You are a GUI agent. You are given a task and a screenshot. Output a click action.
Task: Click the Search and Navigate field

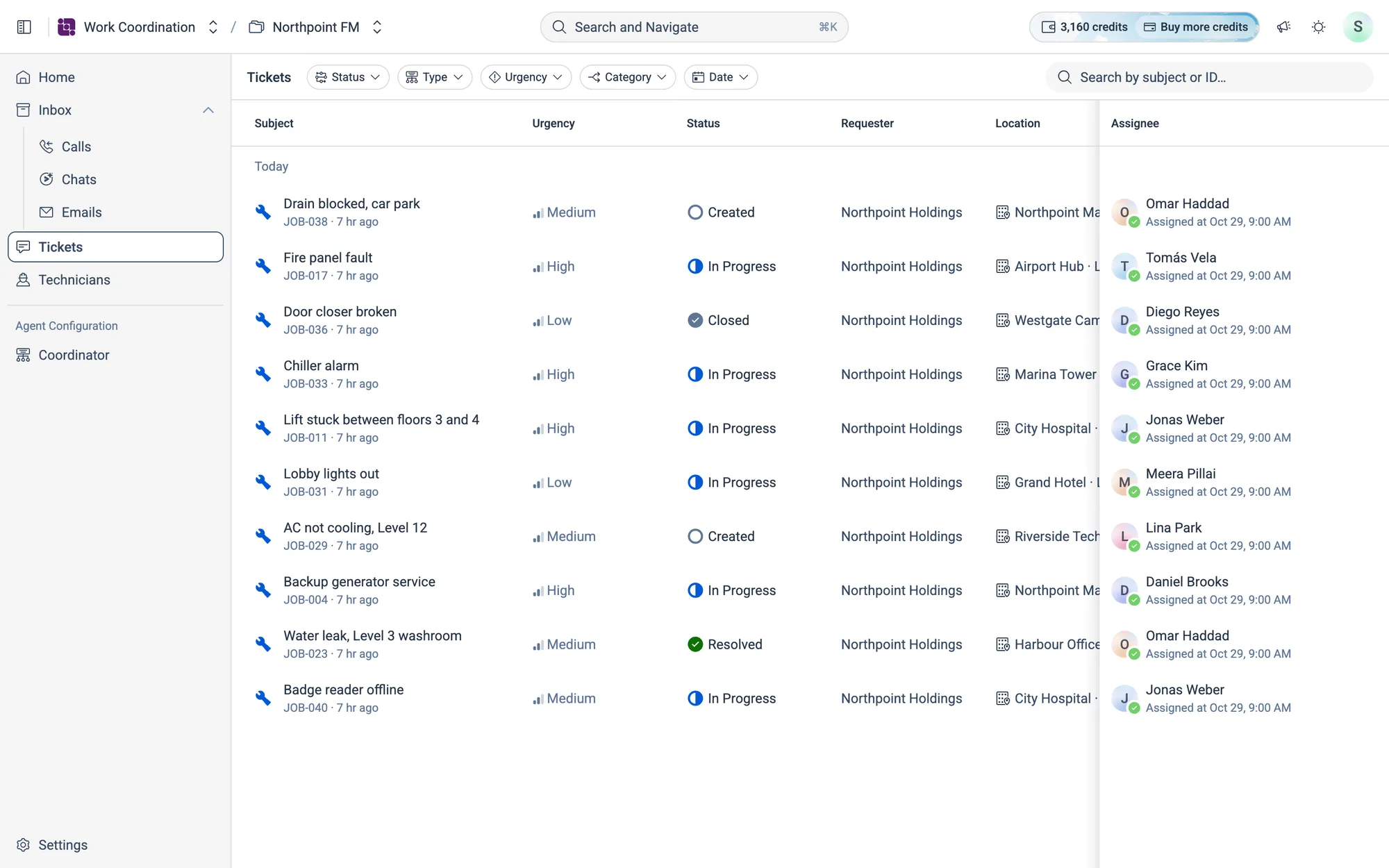694,27
